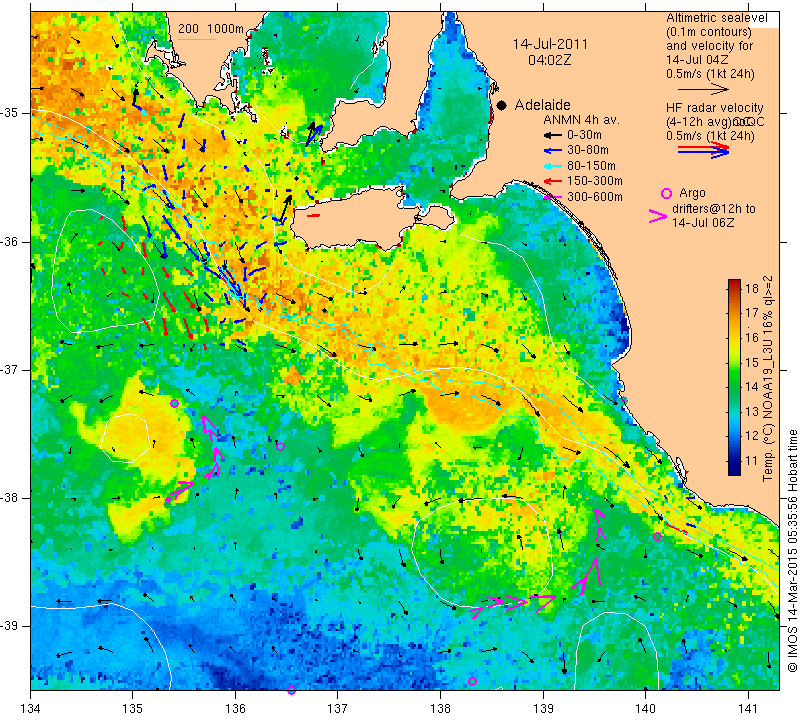Click the altimetric velocity scale arrow
This screenshot has width=800, height=720.
(703, 89)
